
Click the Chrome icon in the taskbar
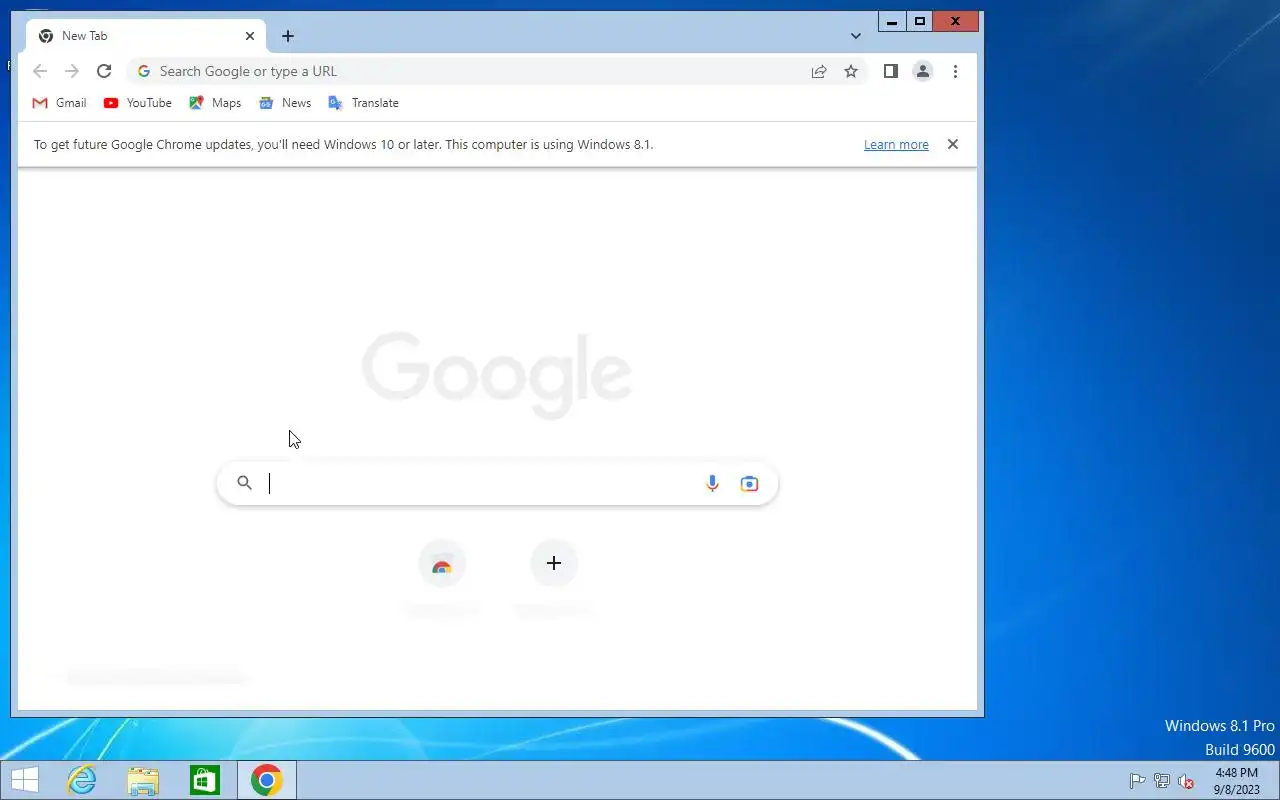click(x=266, y=780)
